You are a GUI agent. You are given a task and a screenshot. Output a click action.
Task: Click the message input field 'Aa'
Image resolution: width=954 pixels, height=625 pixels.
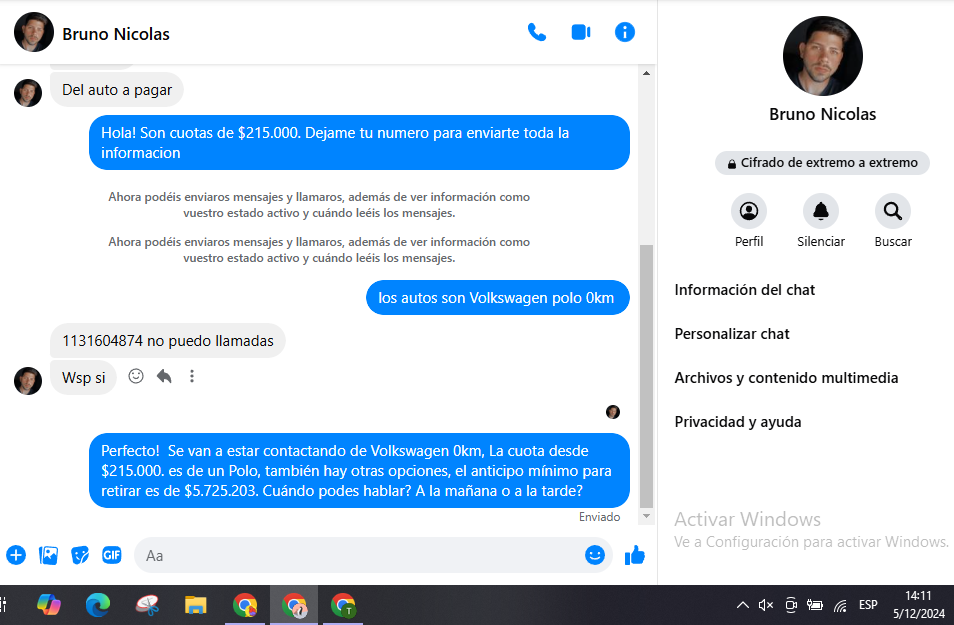(359, 555)
